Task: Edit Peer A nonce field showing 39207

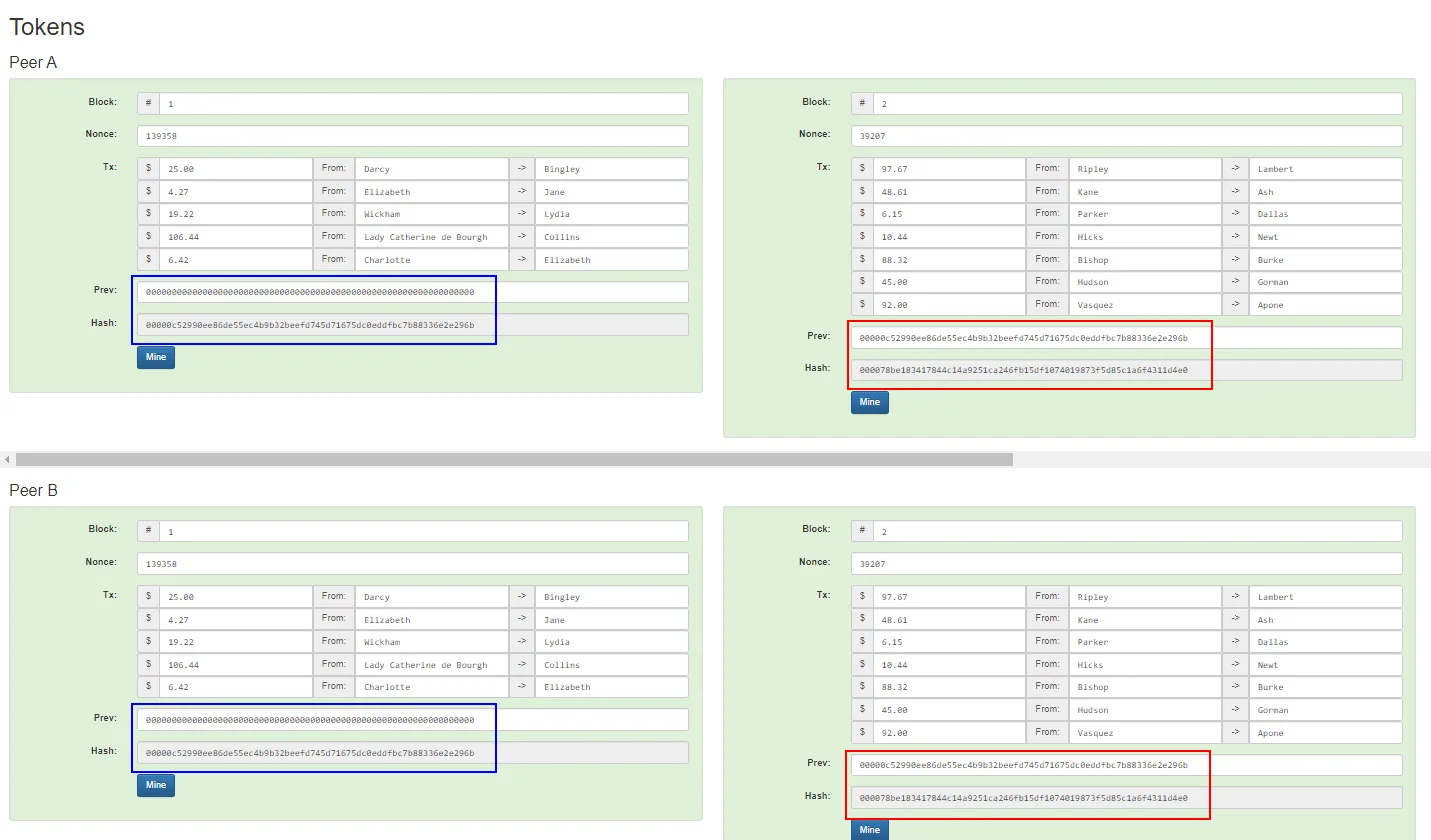Action: (1127, 136)
